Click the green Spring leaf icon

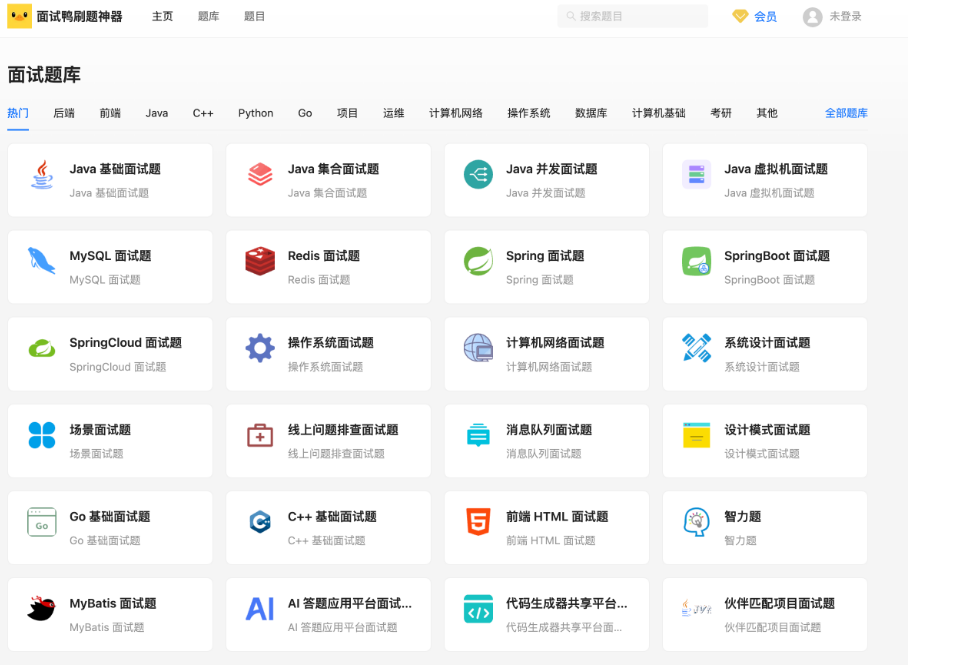[479, 261]
